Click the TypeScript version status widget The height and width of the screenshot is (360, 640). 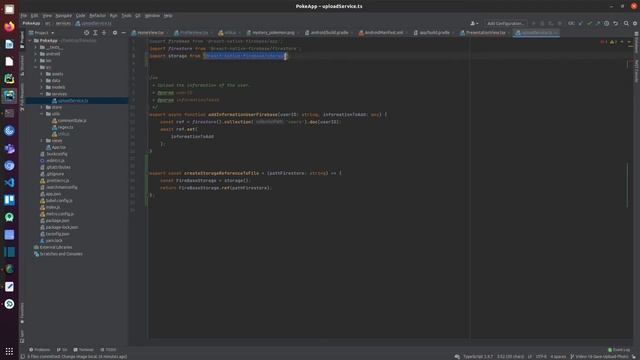coord(478,357)
